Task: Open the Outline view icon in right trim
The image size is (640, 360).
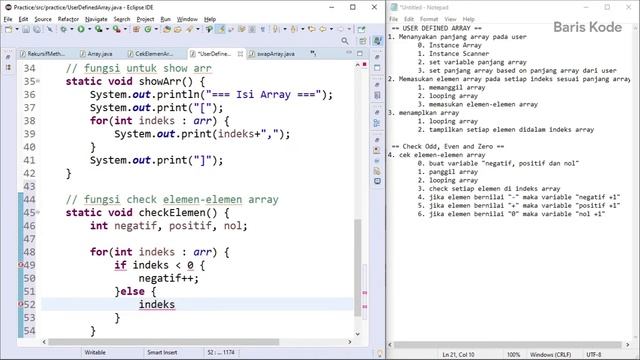Action: coord(377,123)
